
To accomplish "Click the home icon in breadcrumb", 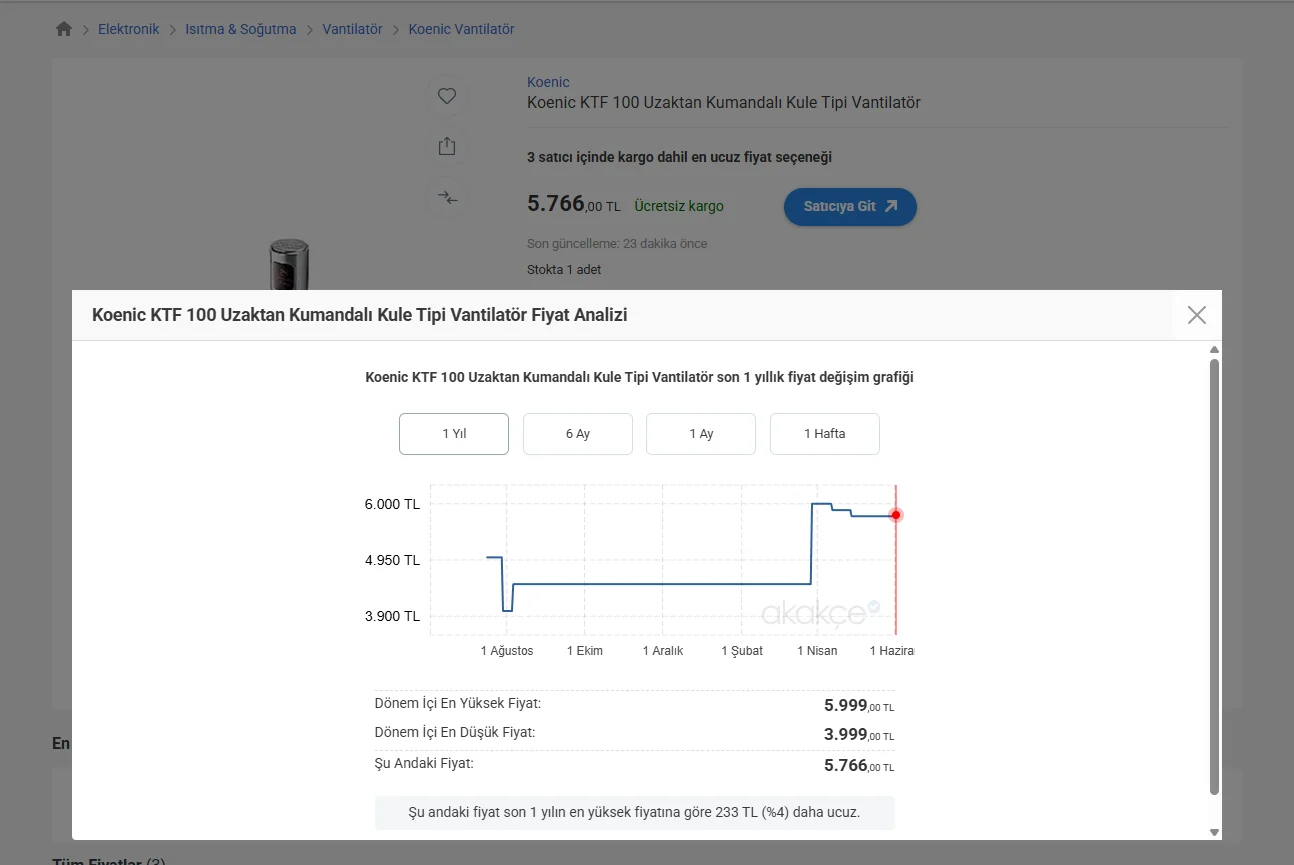I will coord(64,29).
